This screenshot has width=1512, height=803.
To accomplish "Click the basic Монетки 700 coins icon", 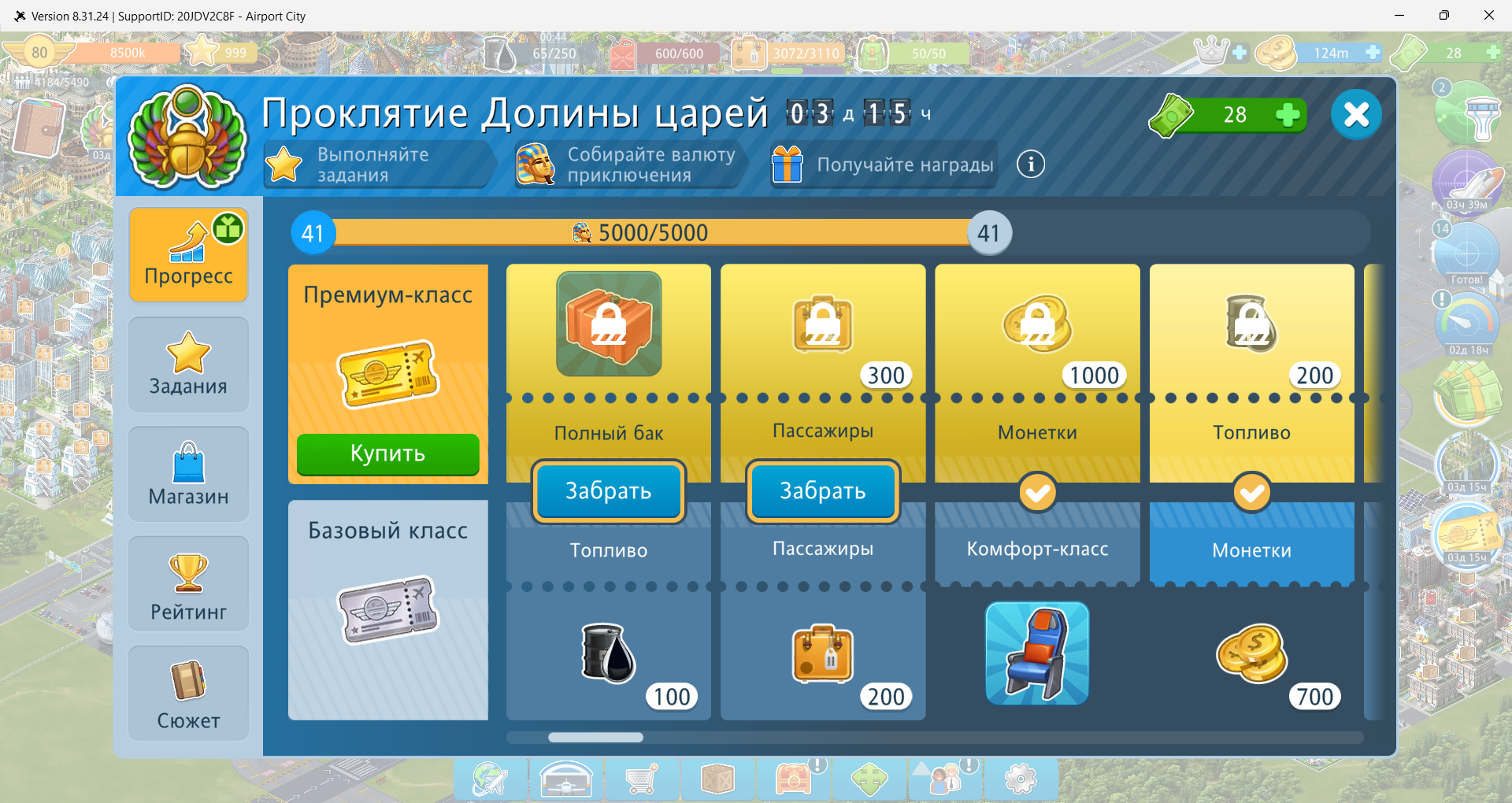I will coord(1251,653).
